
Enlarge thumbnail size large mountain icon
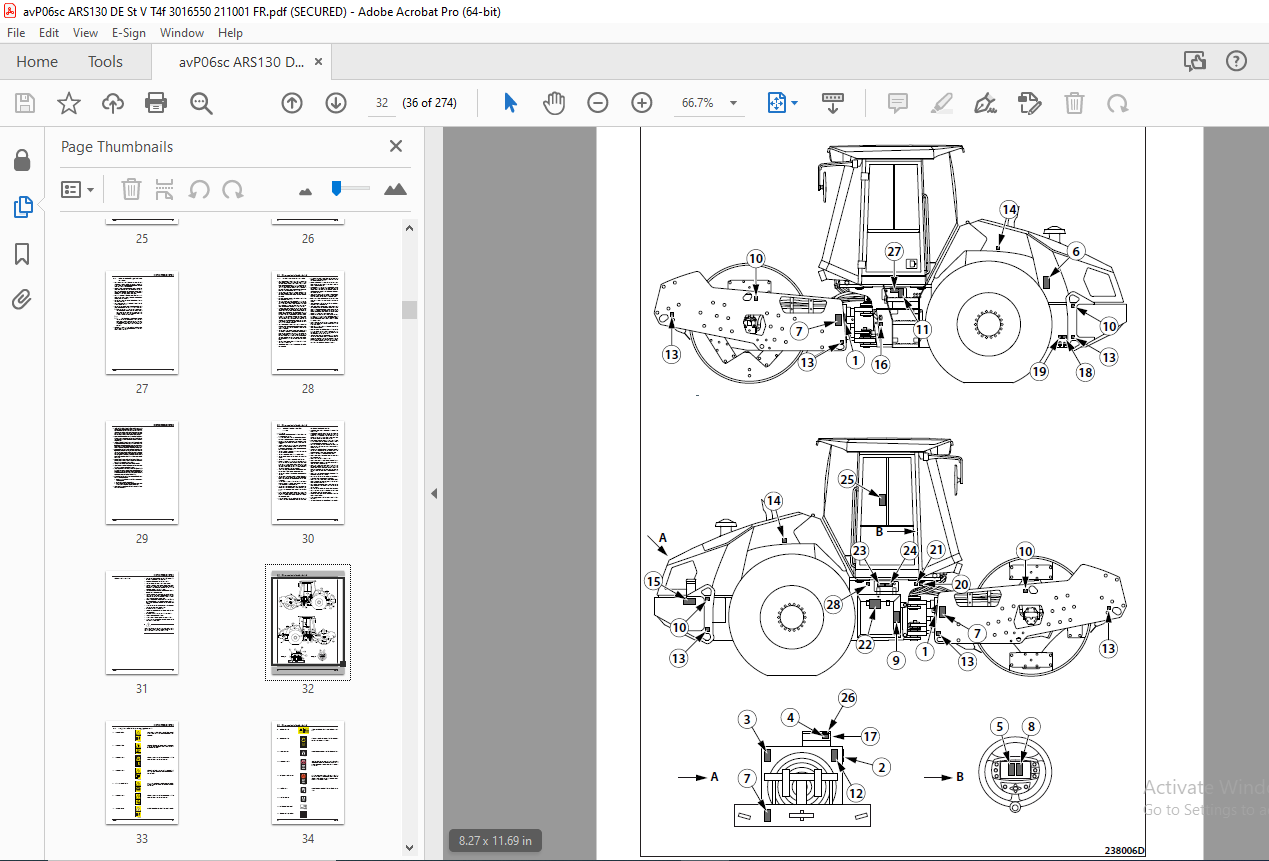pyautogui.click(x=395, y=189)
